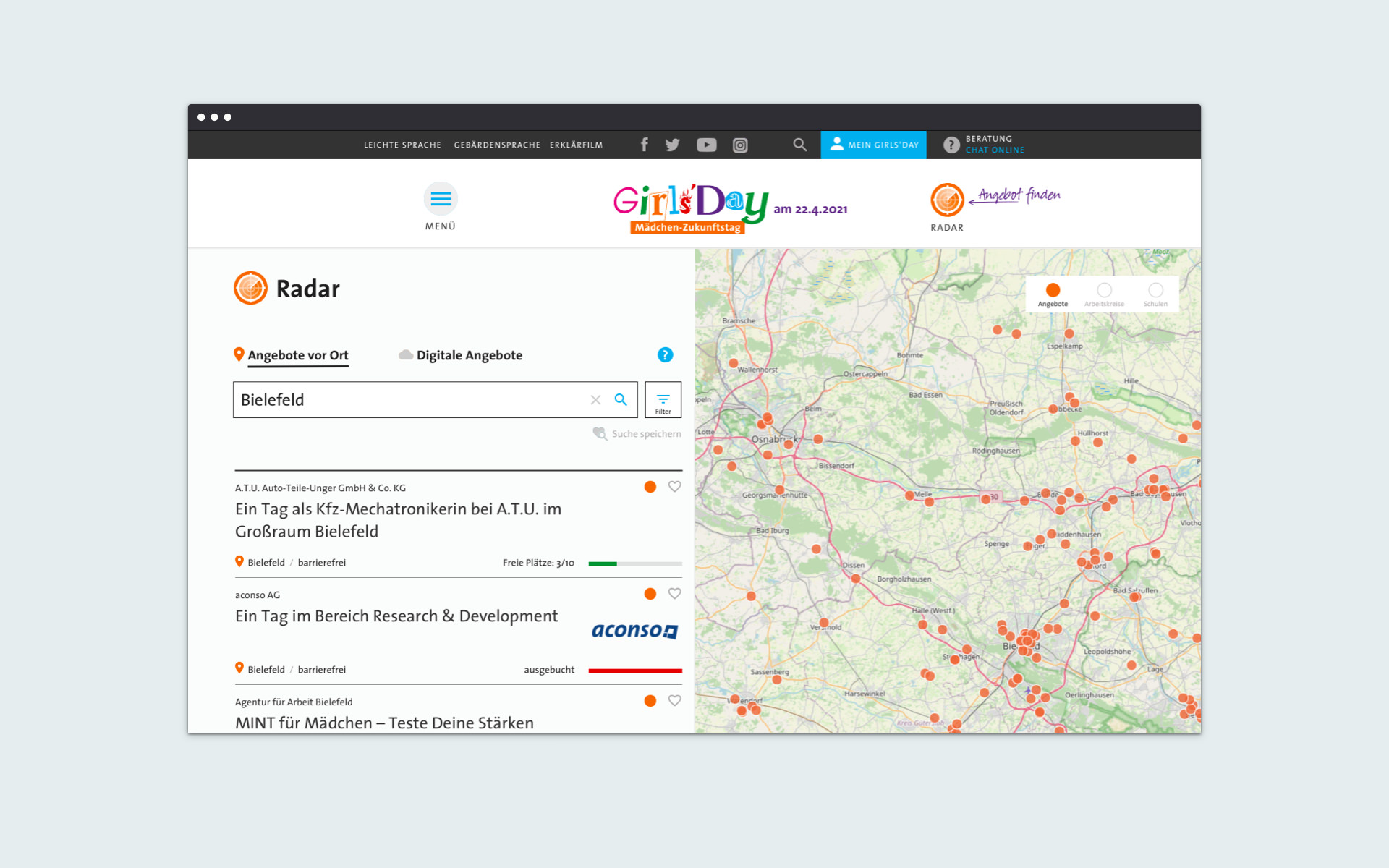This screenshot has width=1389, height=868.
Task: Open the Radar icon in header
Action: click(x=947, y=200)
